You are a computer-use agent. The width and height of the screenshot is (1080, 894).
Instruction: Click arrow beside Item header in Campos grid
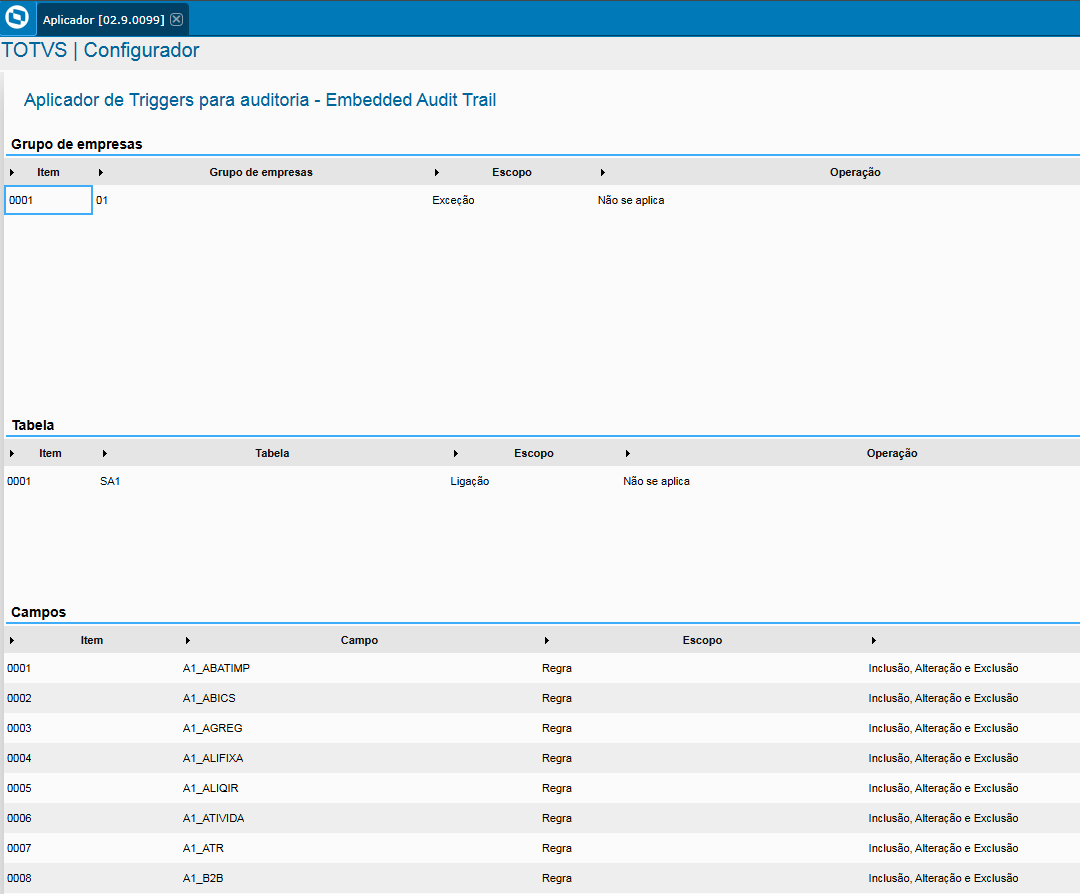pyautogui.click(x=12, y=641)
